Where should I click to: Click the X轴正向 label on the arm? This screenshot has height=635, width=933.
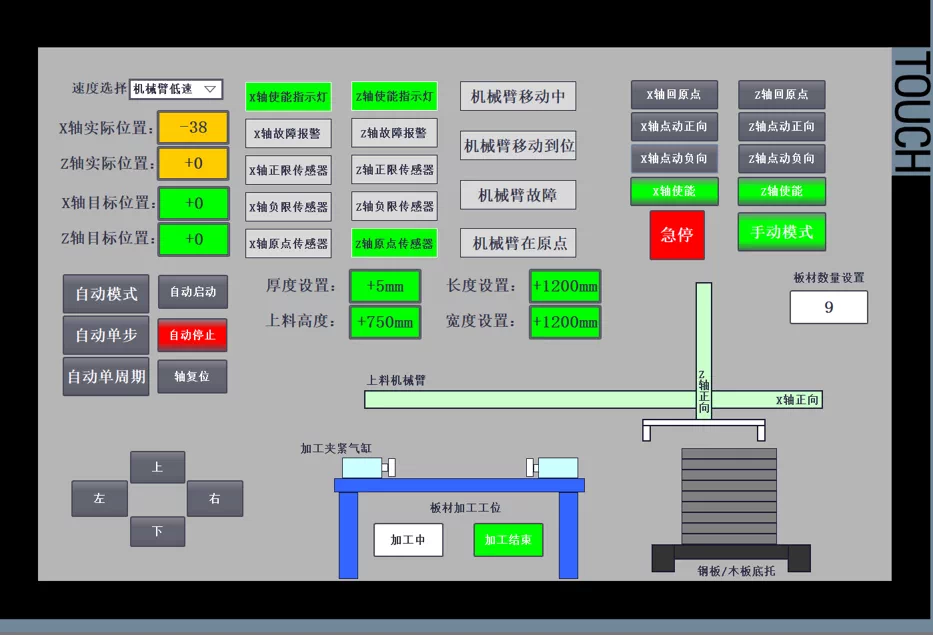point(797,400)
